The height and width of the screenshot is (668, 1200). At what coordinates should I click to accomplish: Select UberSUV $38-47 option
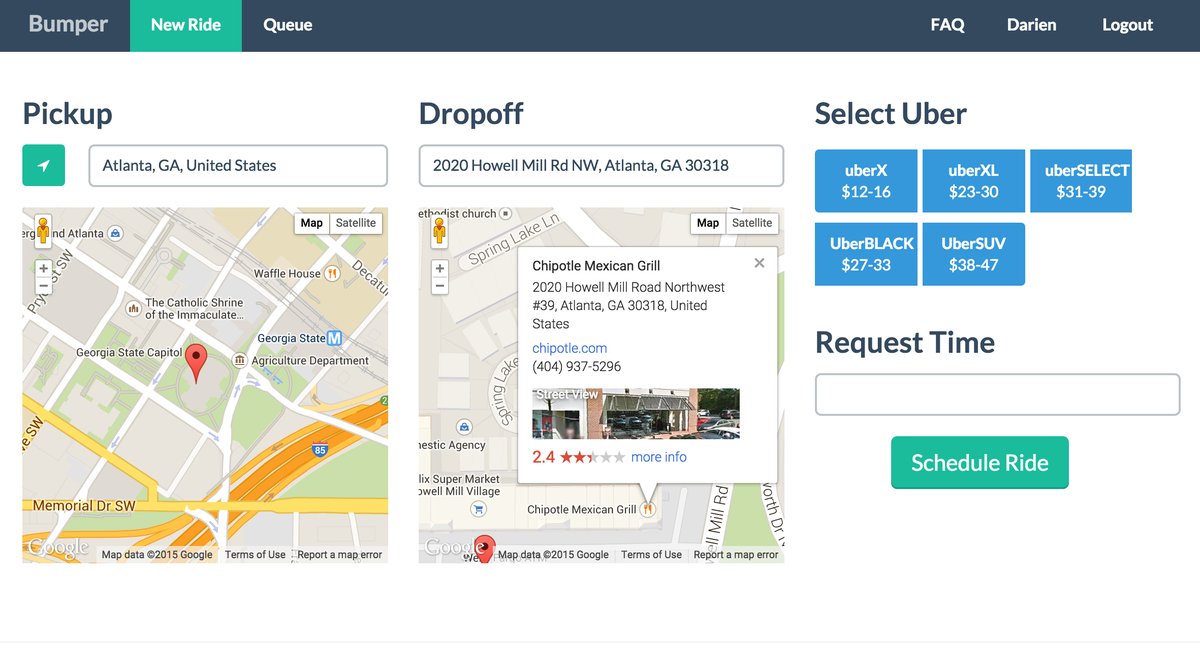click(x=973, y=254)
